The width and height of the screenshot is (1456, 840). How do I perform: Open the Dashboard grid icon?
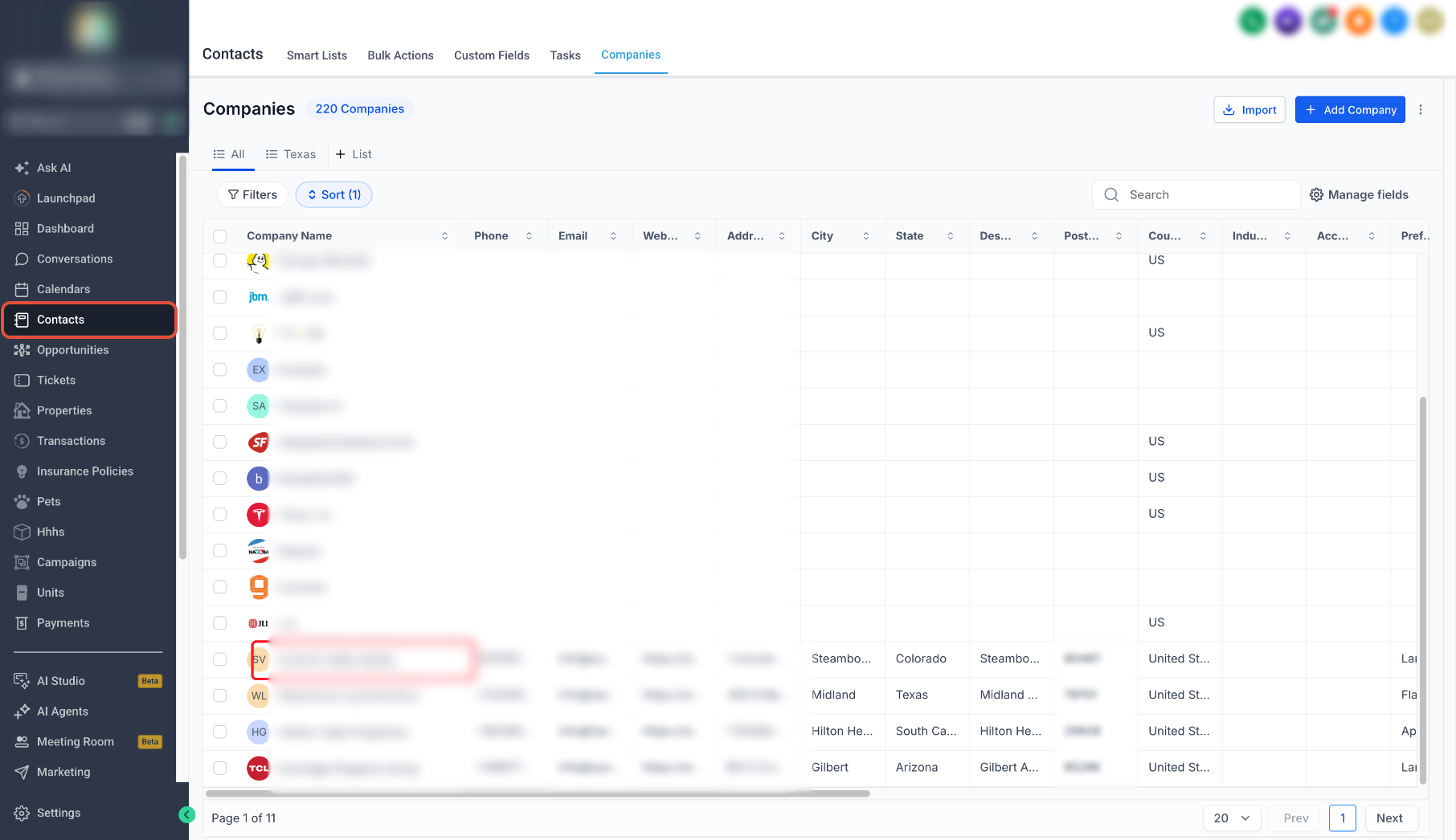[22, 229]
